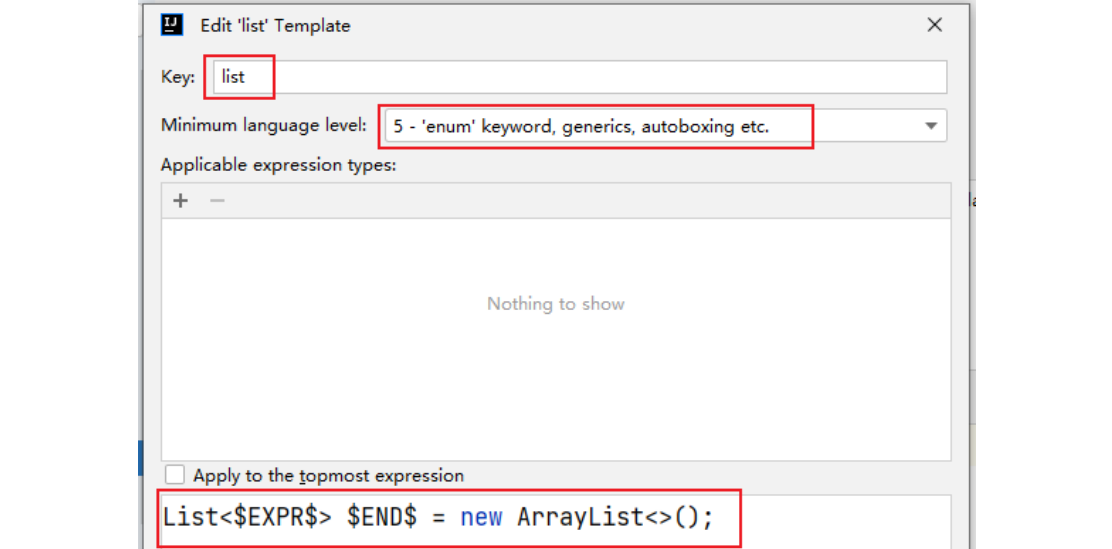Click the dialog title "Edit 'list' Template"
Image resolution: width=1112 pixels, height=549 pixels.
(x=275, y=26)
